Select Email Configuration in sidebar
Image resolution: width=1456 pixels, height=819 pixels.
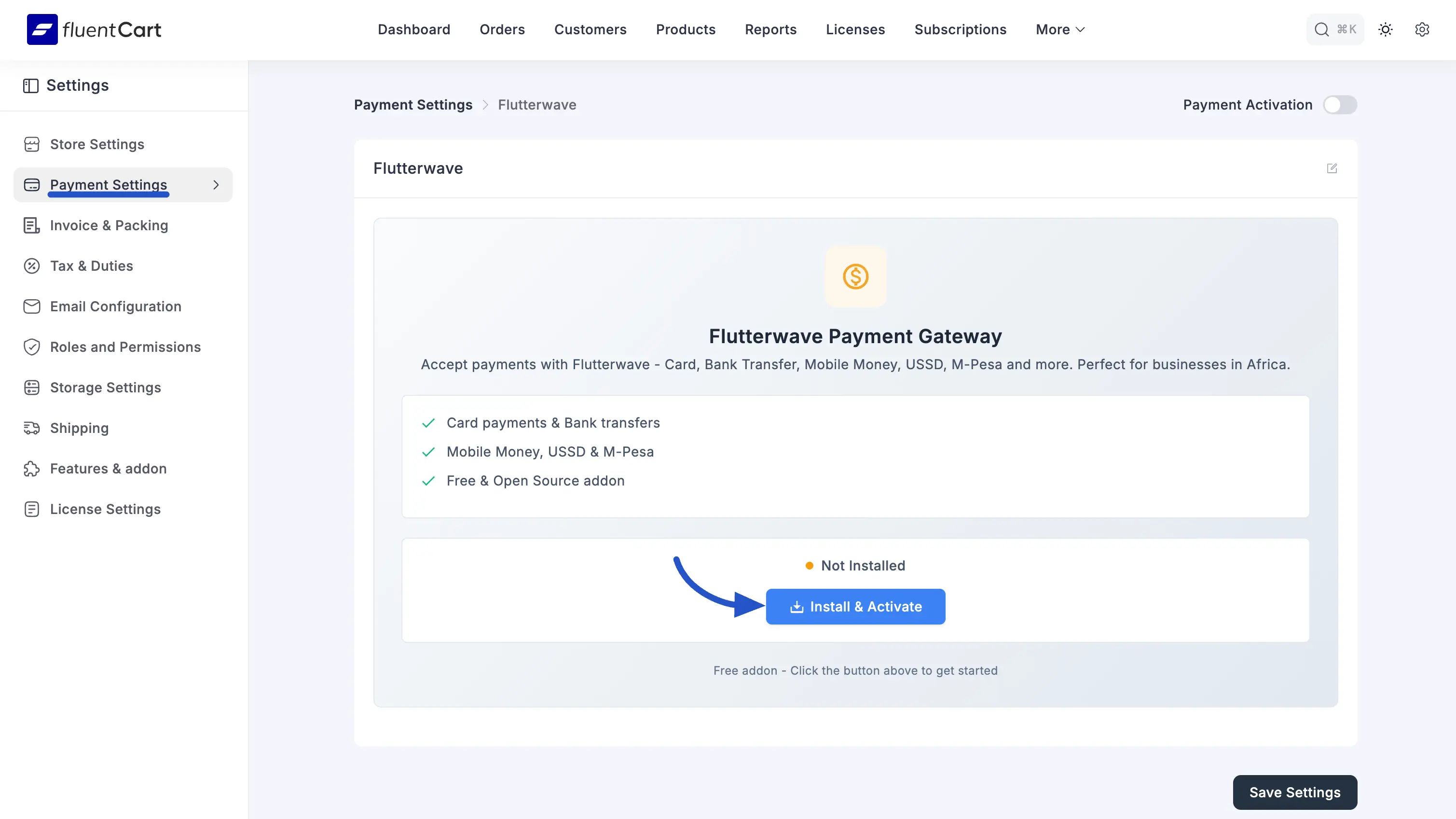[x=115, y=306]
